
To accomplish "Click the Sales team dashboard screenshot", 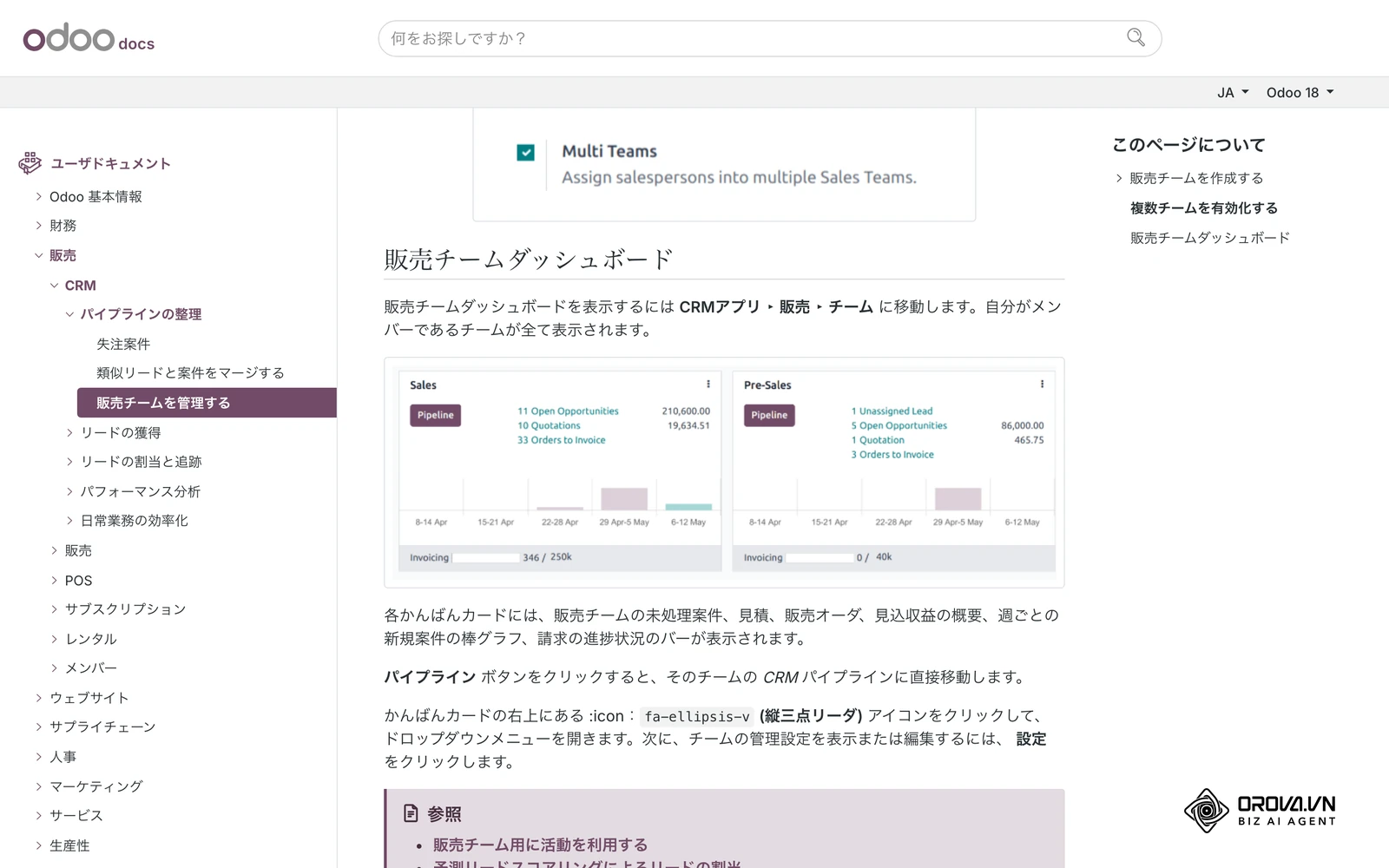I will (724, 472).
